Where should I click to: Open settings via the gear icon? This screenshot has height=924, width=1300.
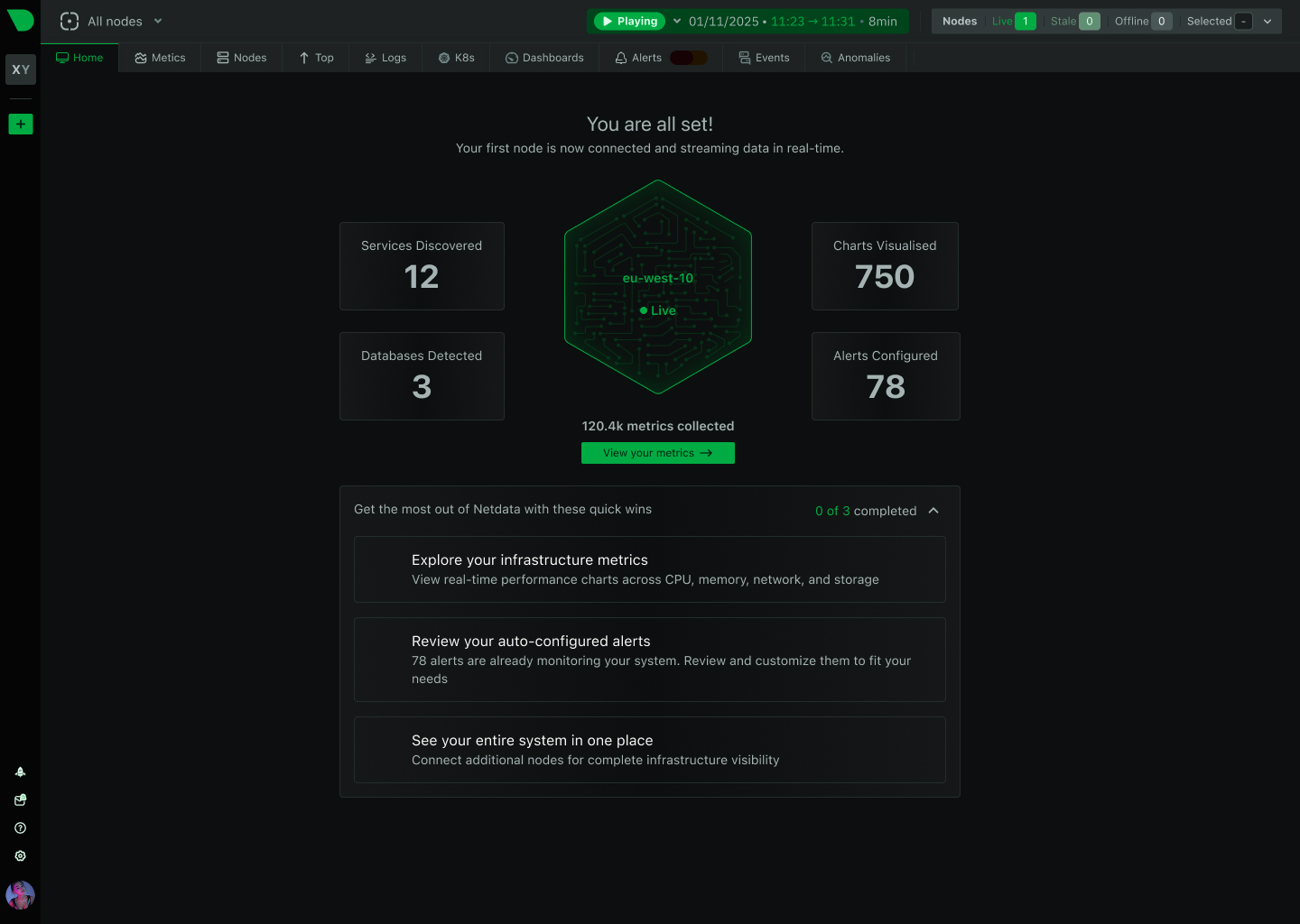pyautogui.click(x=20, y=855)
